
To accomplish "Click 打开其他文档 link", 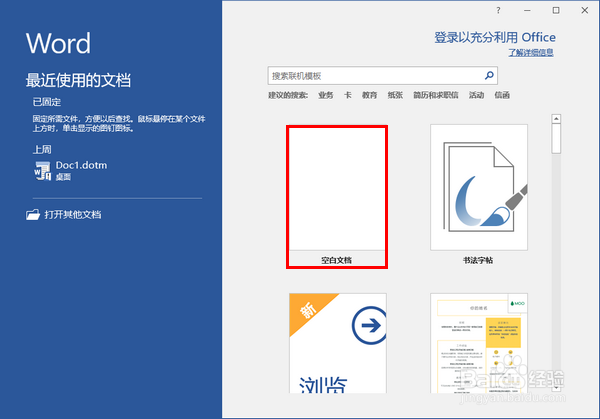I will pyautogui.click(x=73, y=215).
